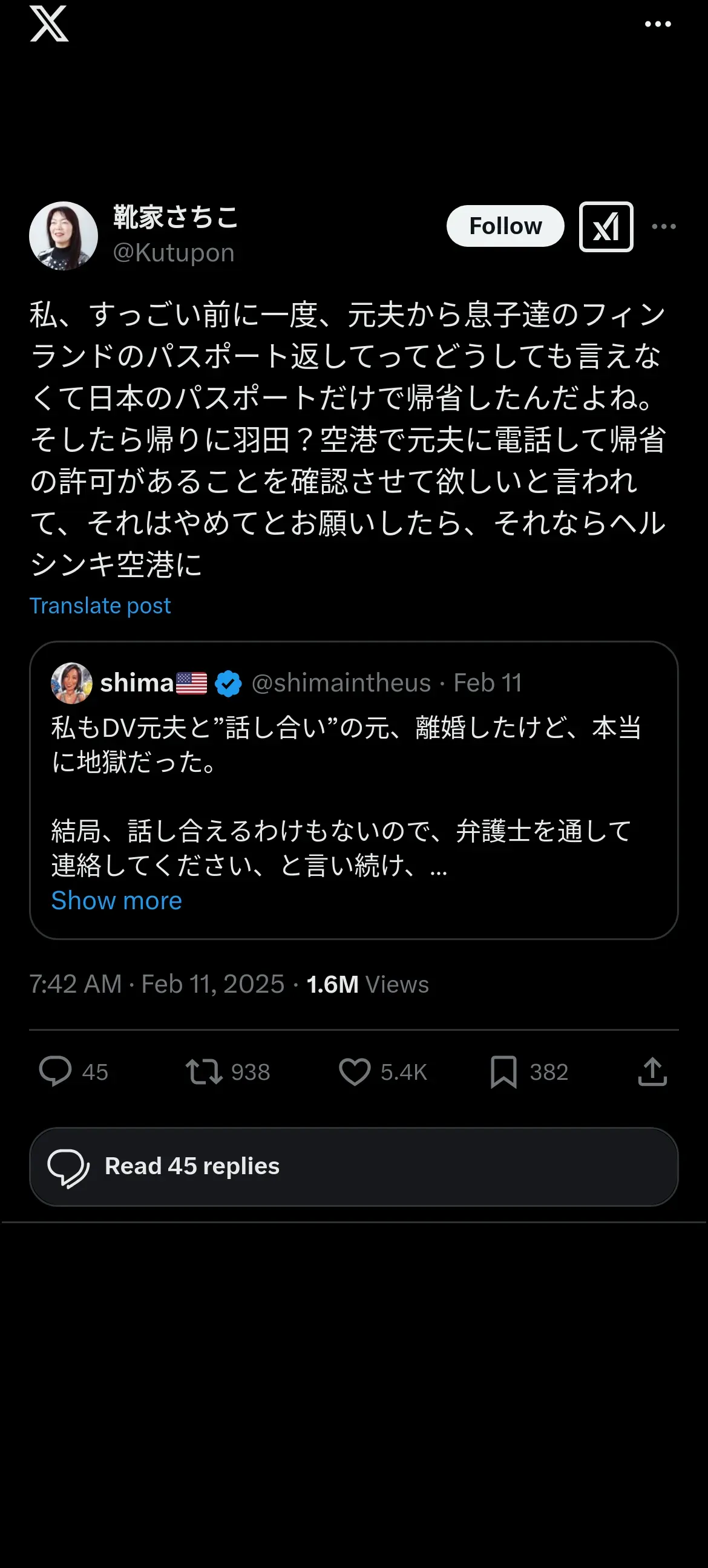
Task: Click the Translate post link
Action: [100, 606]
